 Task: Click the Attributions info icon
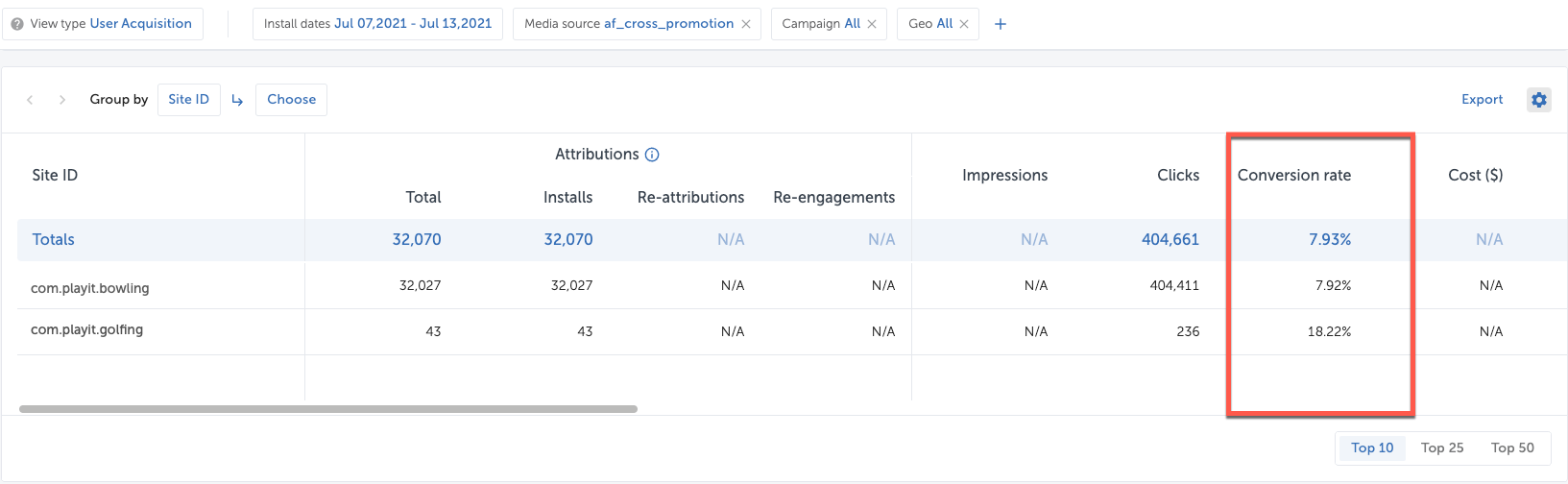pos(652,155)
